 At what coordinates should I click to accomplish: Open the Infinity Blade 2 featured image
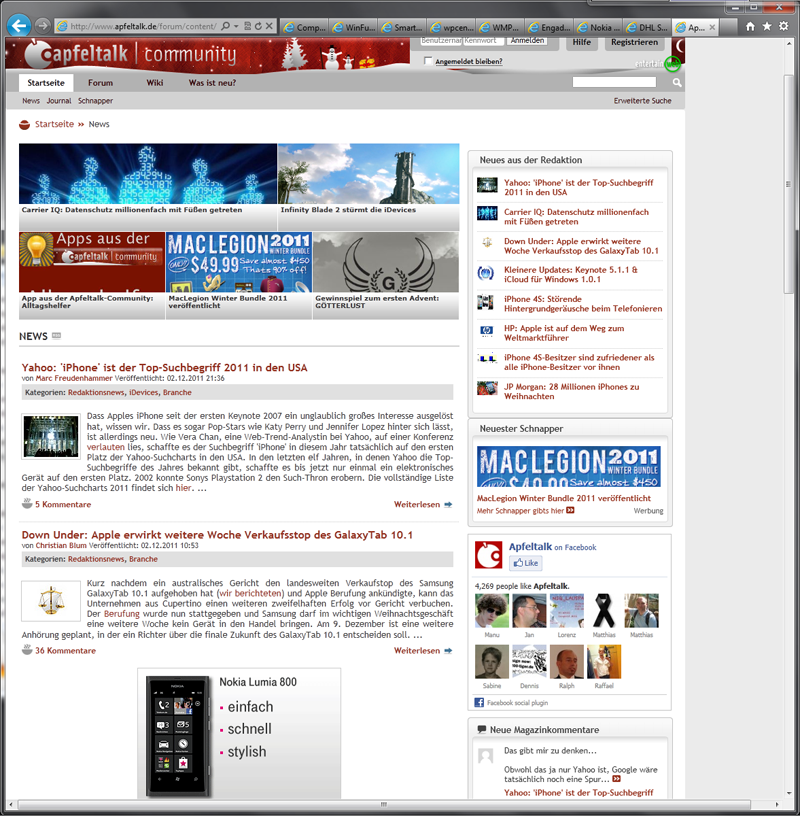(369, 174)
